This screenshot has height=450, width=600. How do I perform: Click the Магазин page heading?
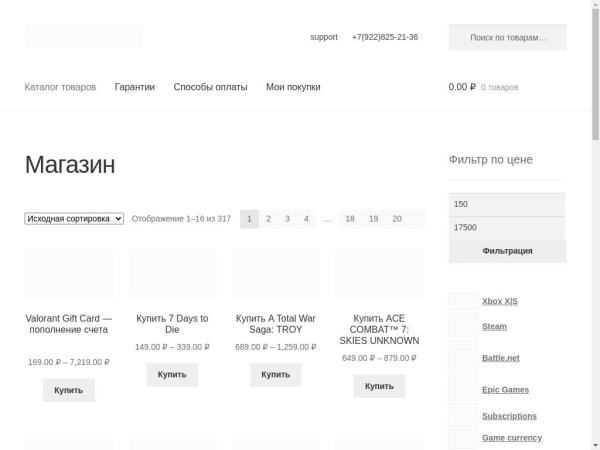(x=70, y=165)
